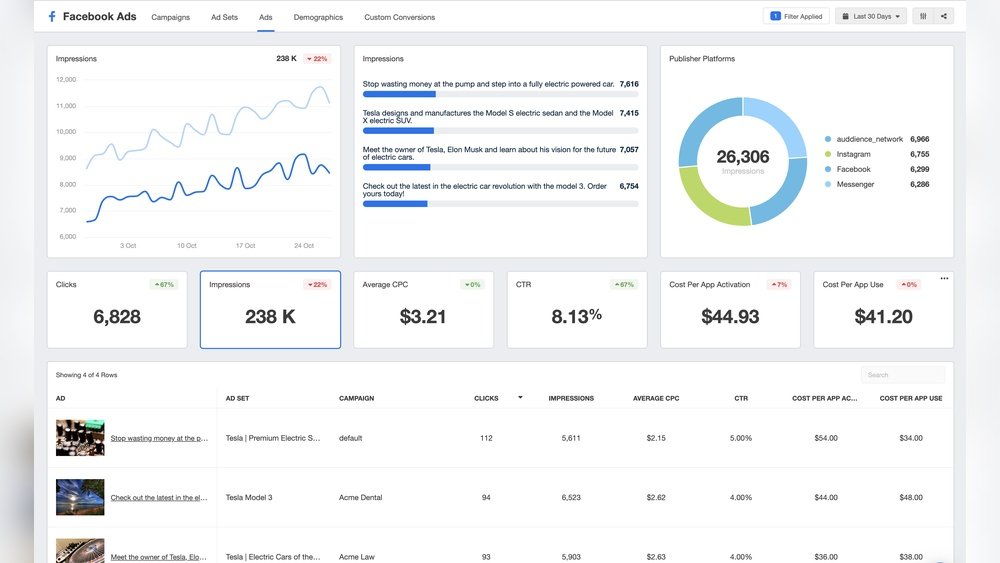Open the Campaigns tab

170,17
